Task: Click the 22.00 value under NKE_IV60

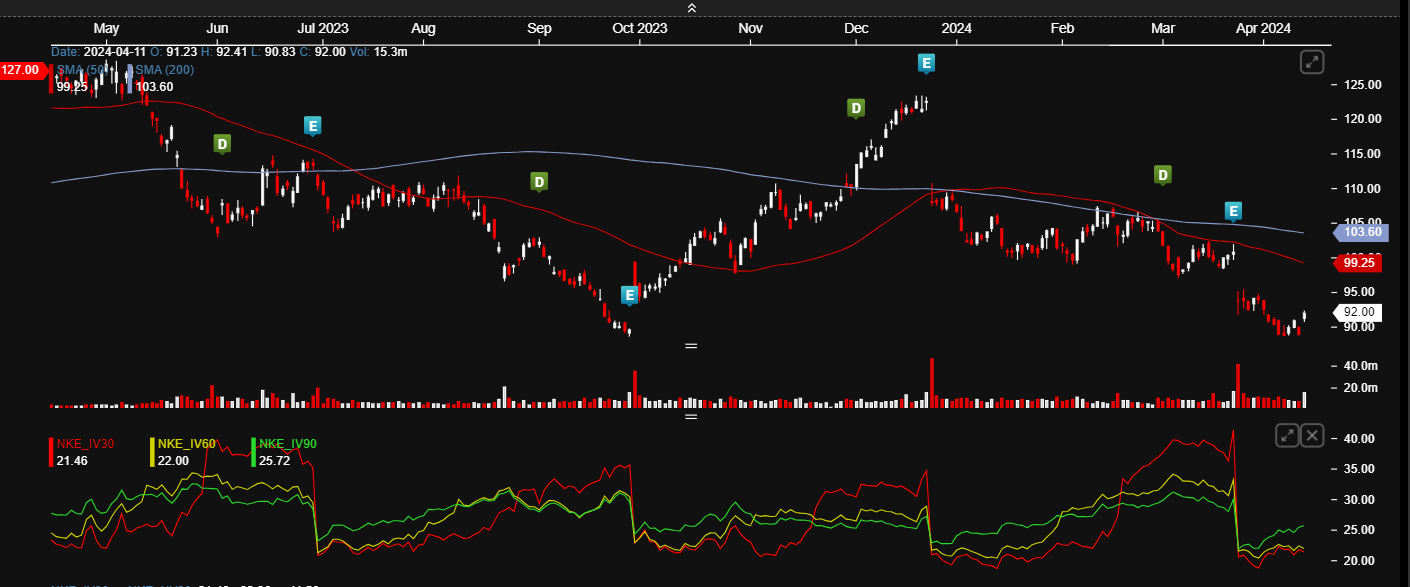Action: [174, 460]
